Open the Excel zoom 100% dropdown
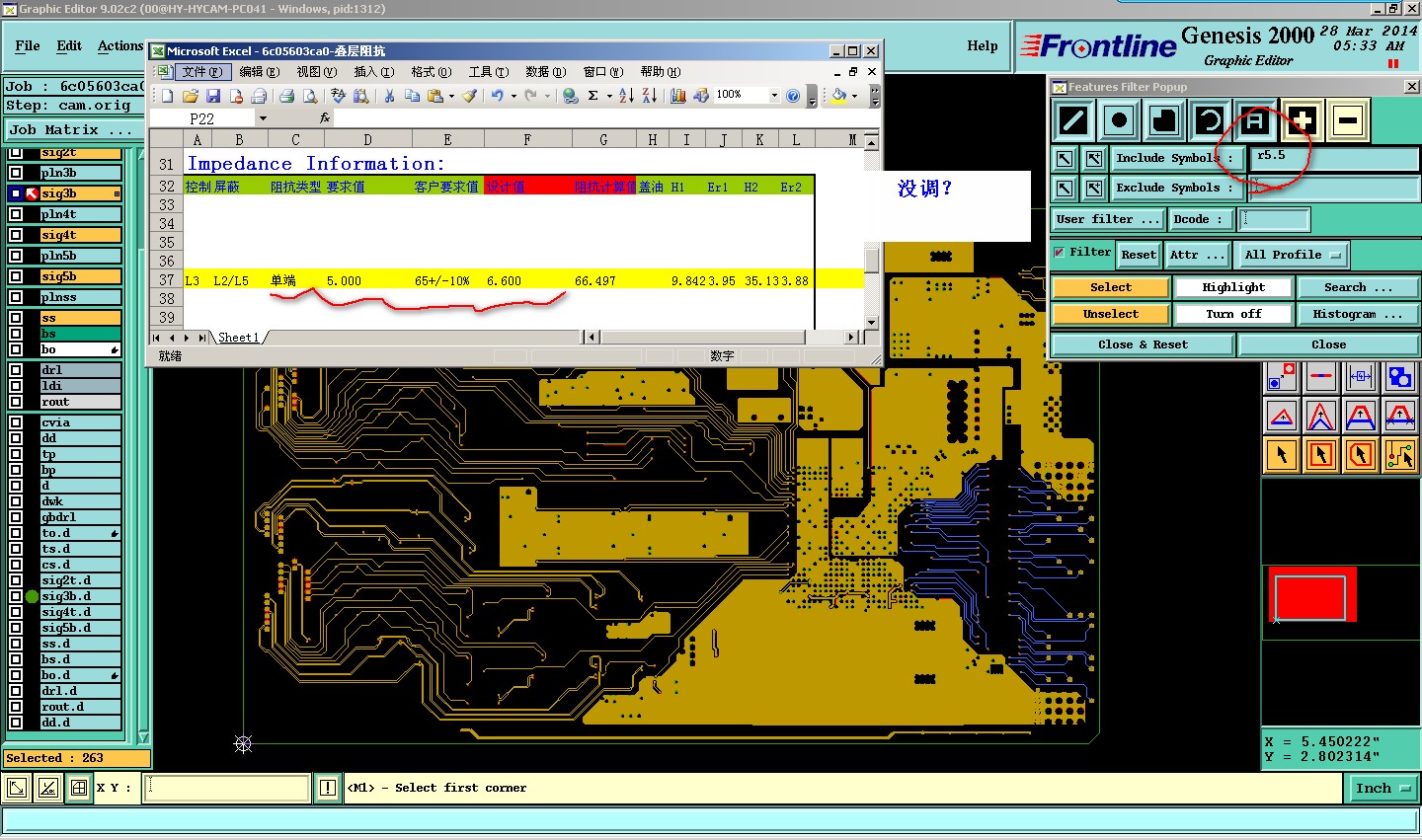The image size is (1422, 840). click(774, 95)
